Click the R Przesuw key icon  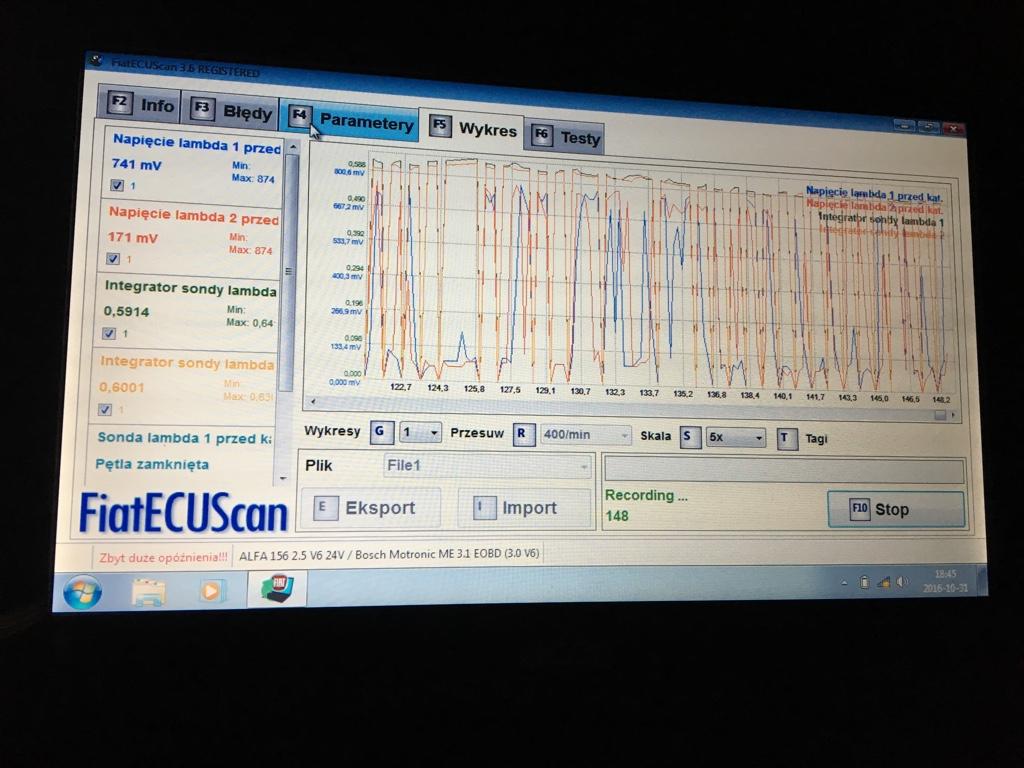(523, 434)
